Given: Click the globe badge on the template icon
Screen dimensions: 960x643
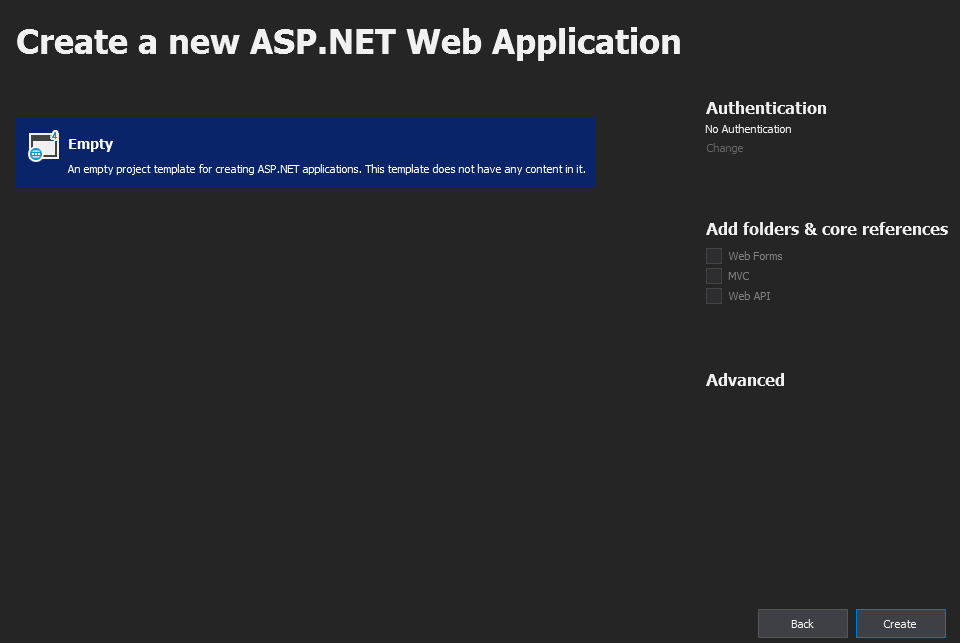Looking at the screenshot, I should (36, 155).
